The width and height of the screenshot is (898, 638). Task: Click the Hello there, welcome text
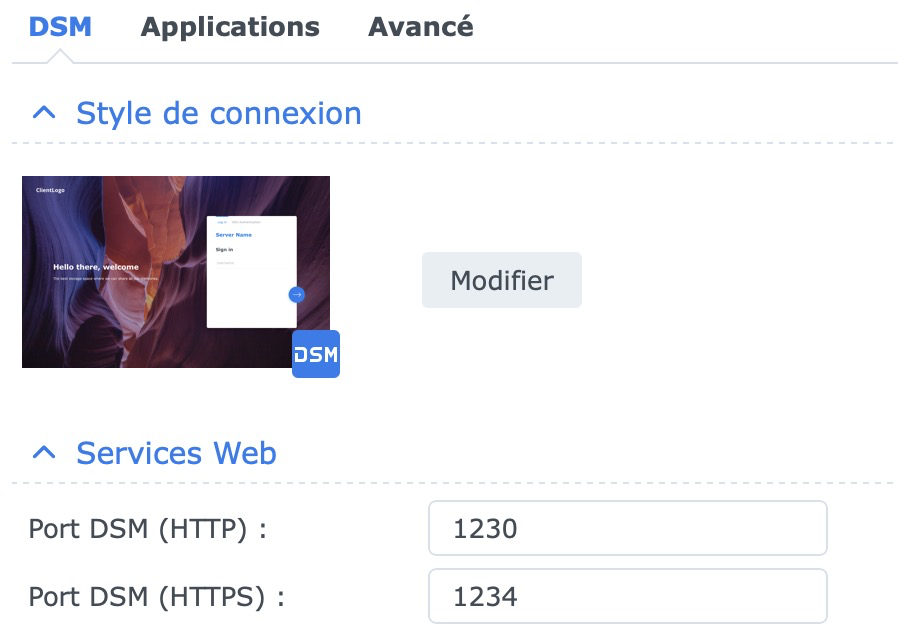(95, 267)
